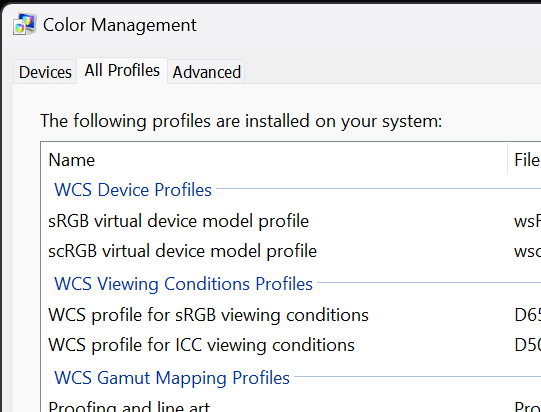The image size is (541, 412).
Task: Collapse the WCS Device Profiles group
Action: coord(133,190)
